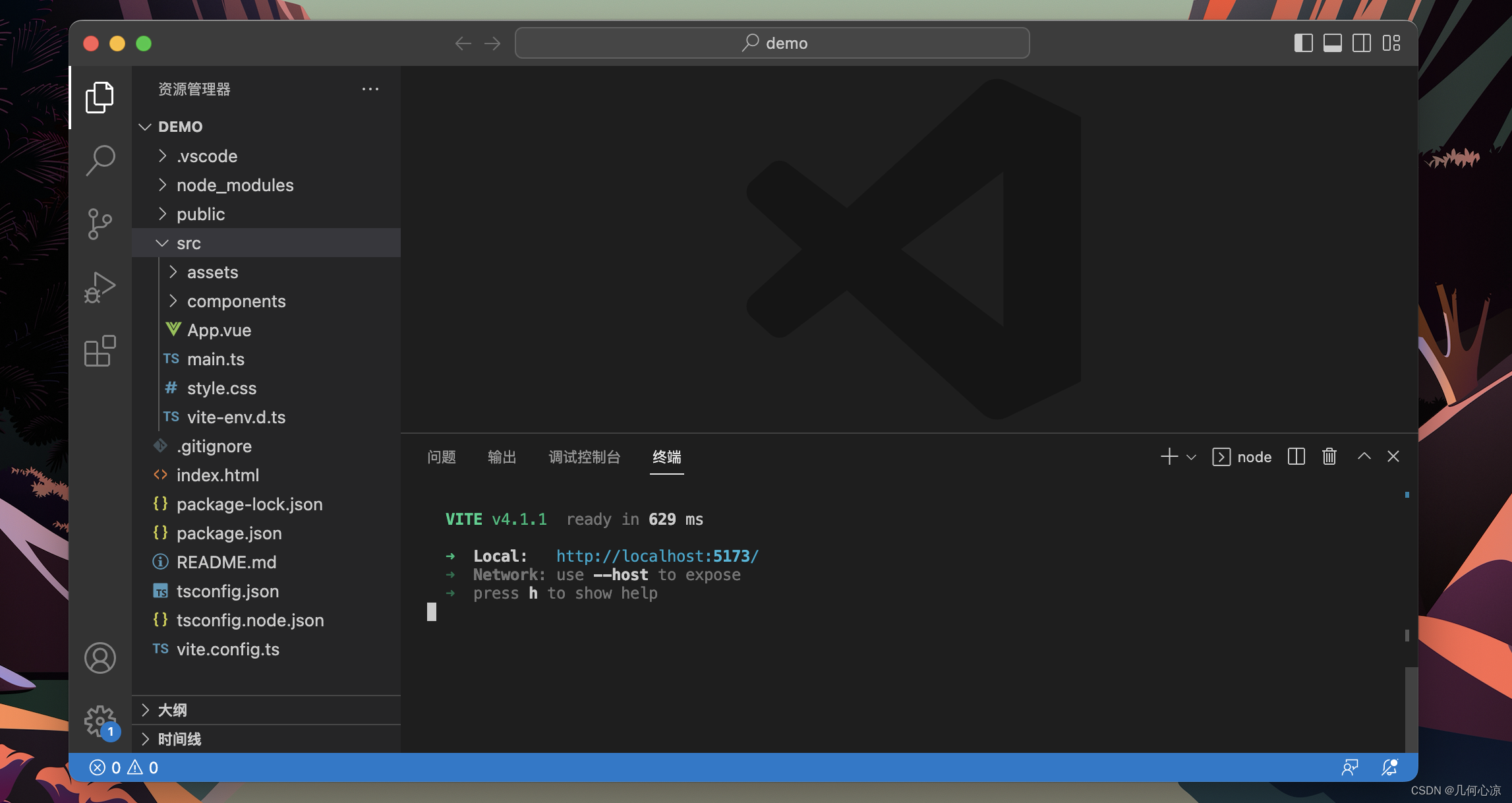Select the 终端 terminal tab
Viewport: 1512px width, 803px height.
click(x=667, y=457)
